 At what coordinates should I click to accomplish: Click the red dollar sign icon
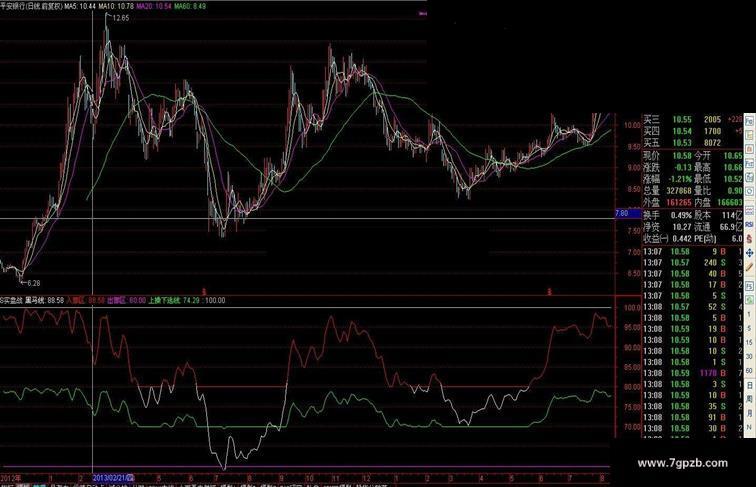(749, 238)
